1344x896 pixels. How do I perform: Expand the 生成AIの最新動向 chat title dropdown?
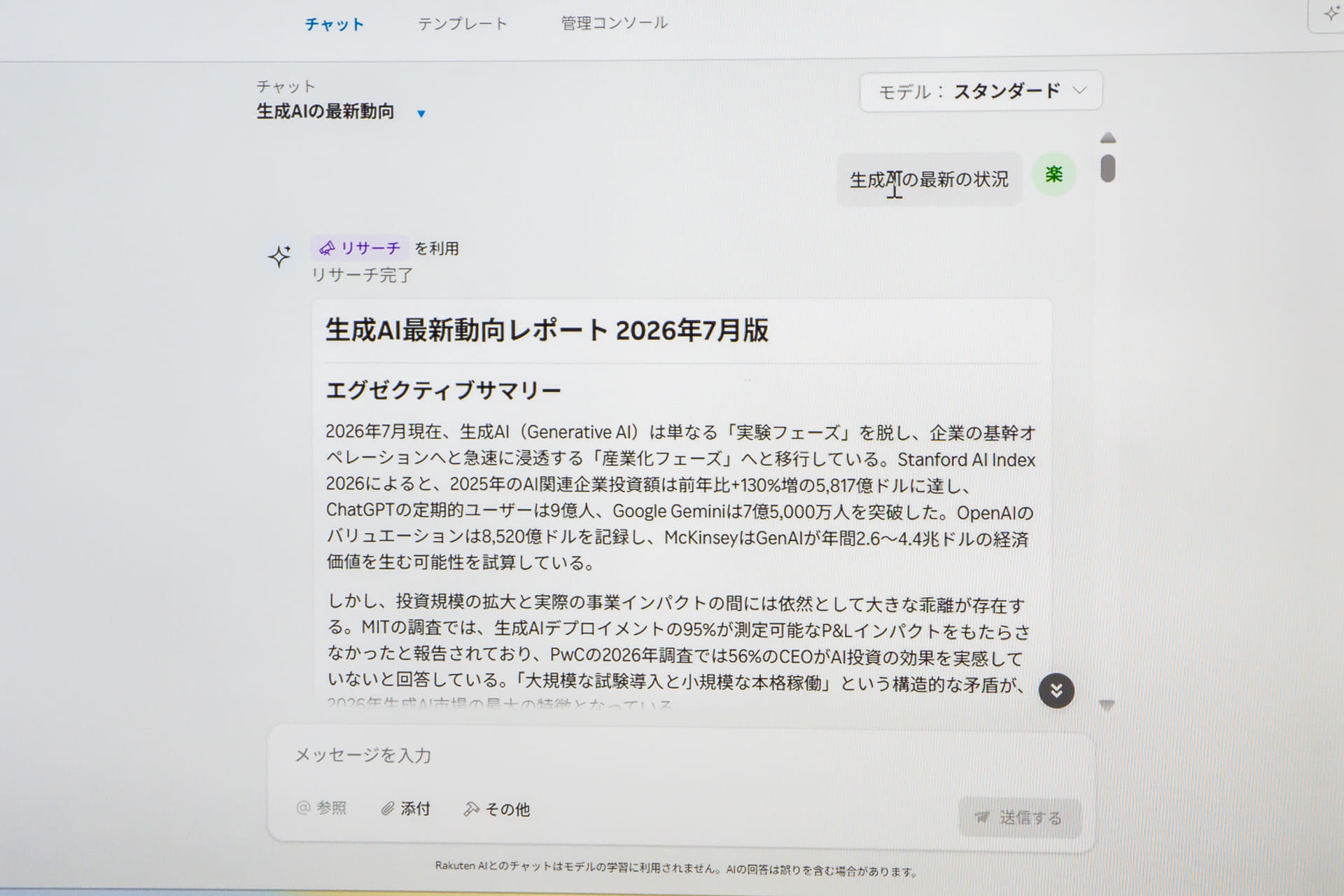coord(421,113)
